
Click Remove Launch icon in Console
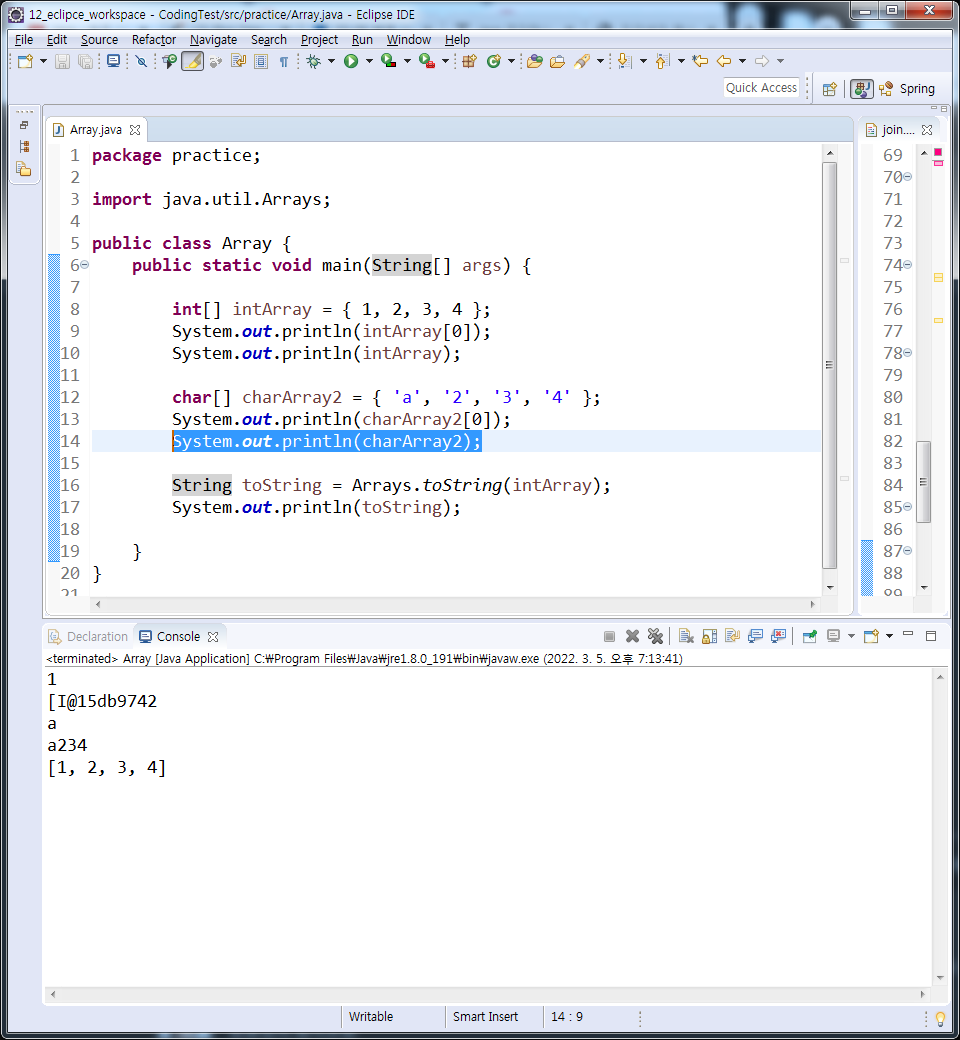point(632,636)
